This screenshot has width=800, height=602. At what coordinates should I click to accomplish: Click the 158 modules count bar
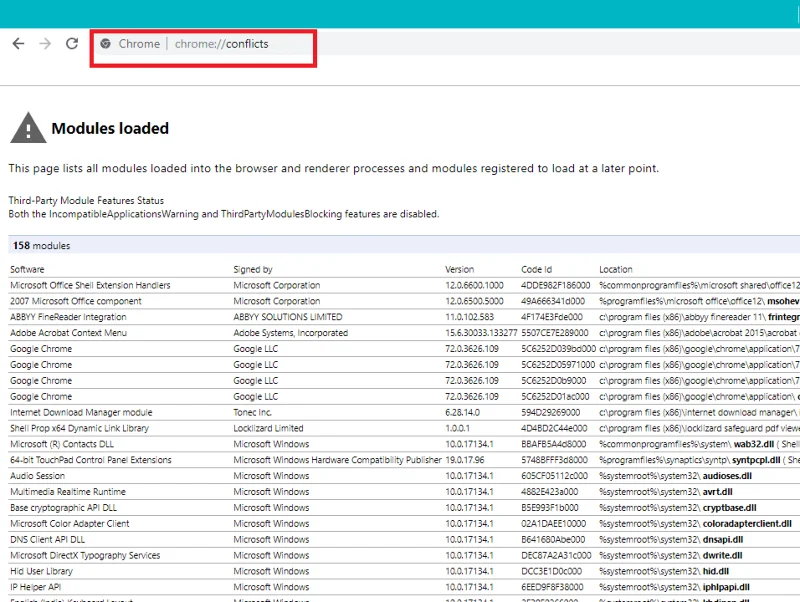(x=400, y=245)
